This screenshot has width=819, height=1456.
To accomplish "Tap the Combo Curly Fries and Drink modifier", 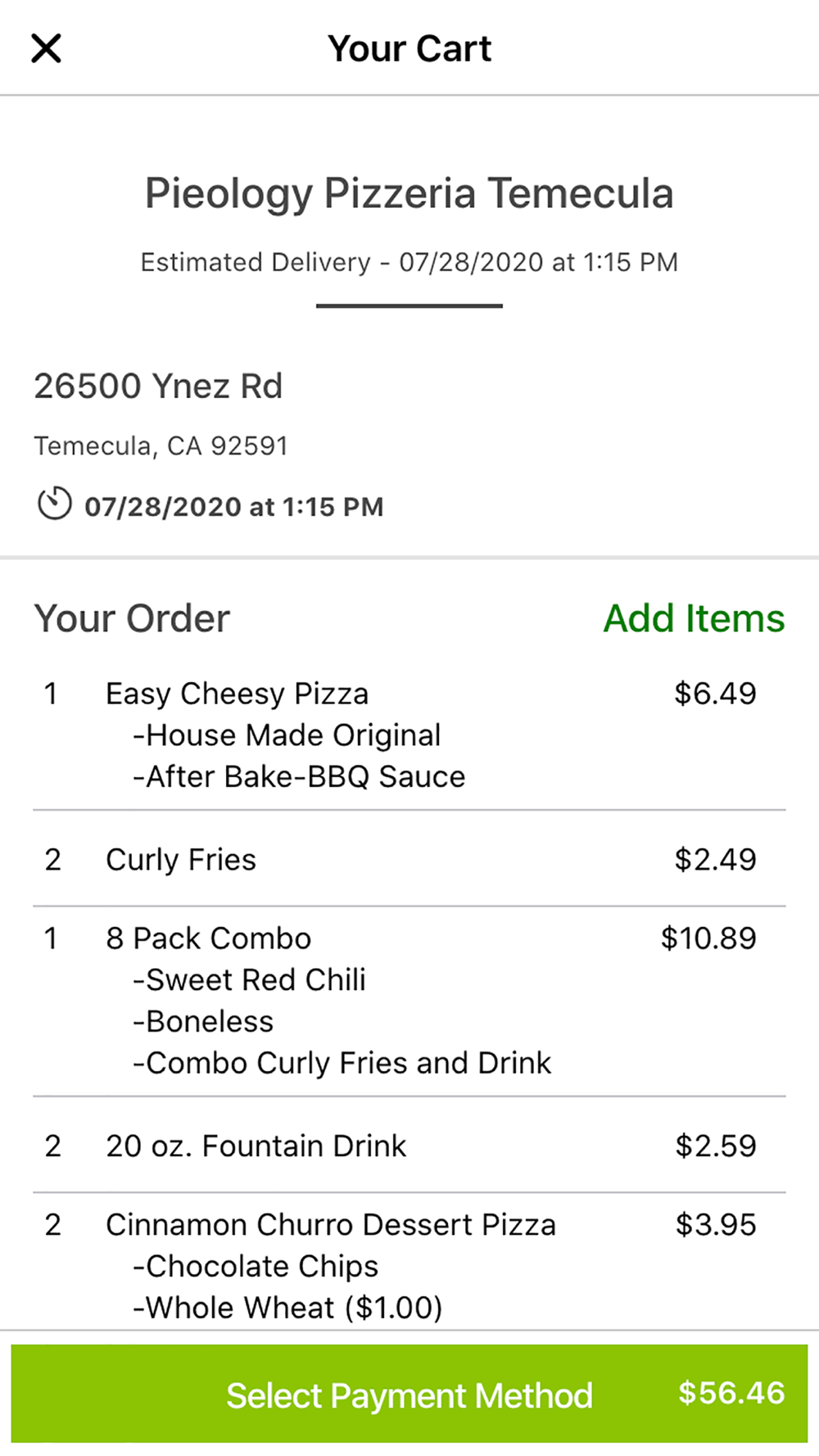I will (342, 1063).
